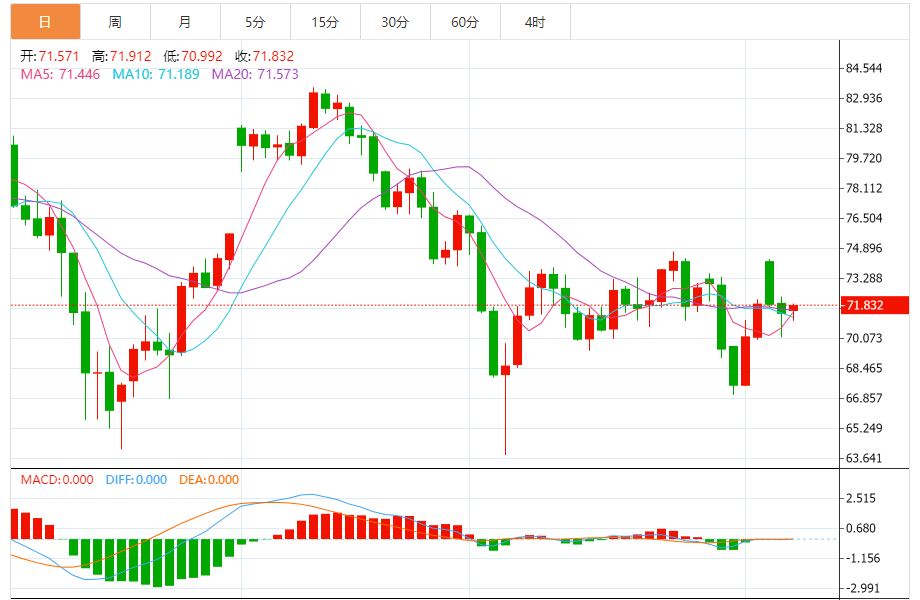Click the high price value 71.912
The width and height of the screenshot is (920, 600).
pos(131,56)
